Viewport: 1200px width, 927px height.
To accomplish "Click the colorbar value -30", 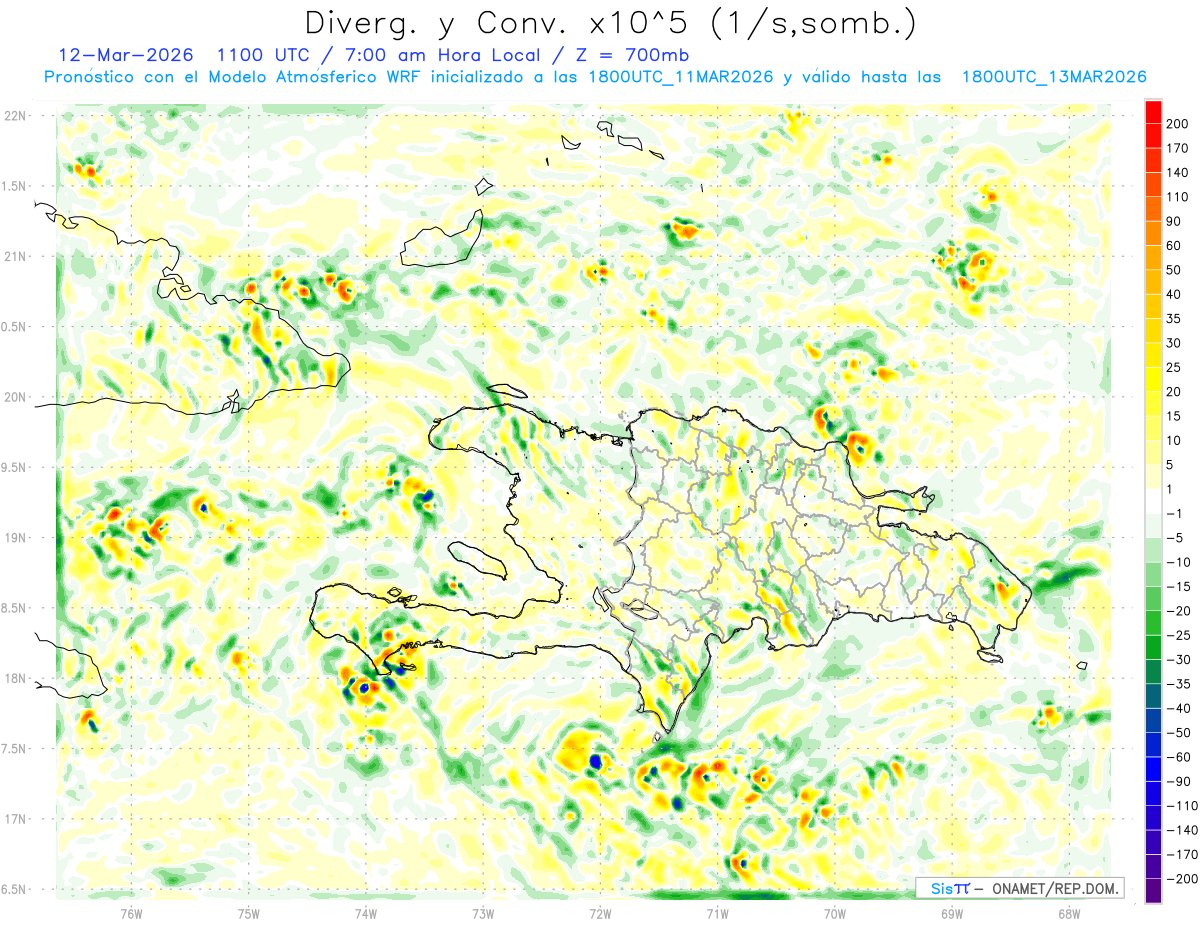I will point(1180,659).
